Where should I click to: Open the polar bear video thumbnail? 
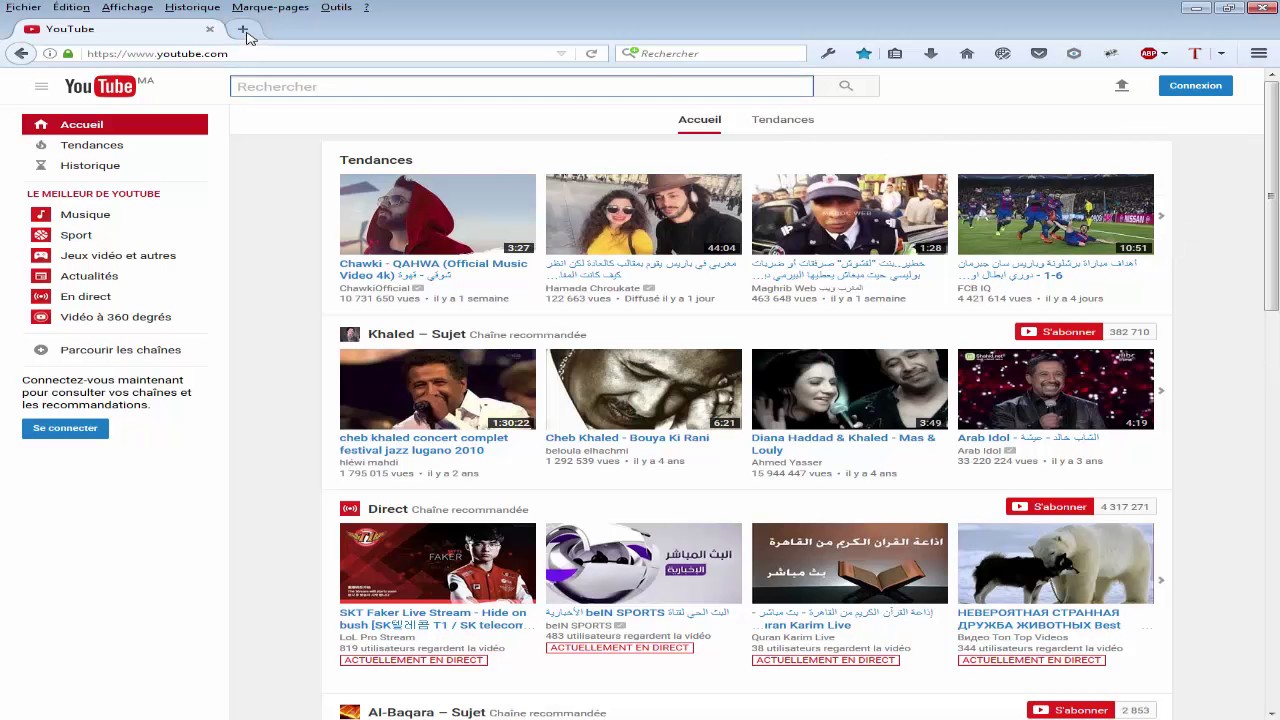(x=1055, y=564)
